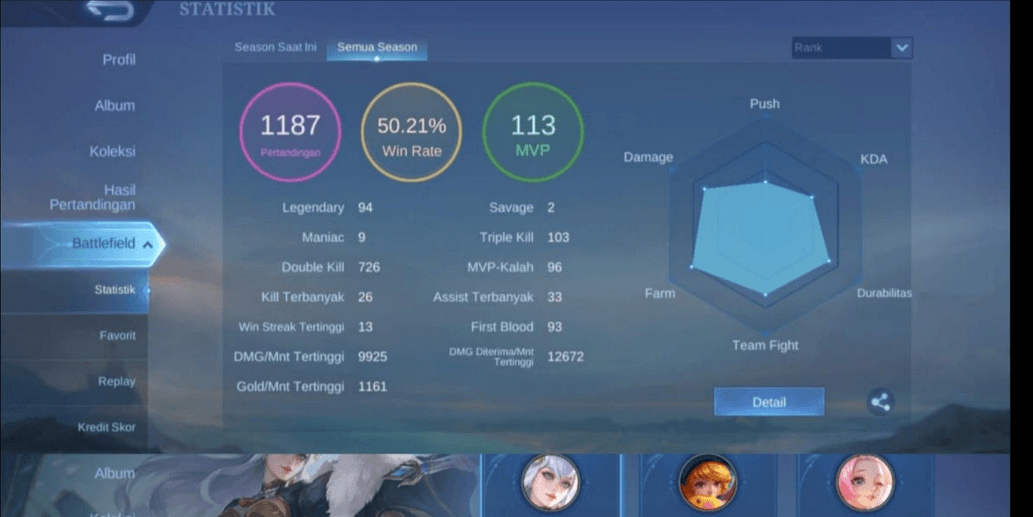Select the Semua Season tab
The height and width of the screenshot is (517, 1033).
tap(377, 47)
